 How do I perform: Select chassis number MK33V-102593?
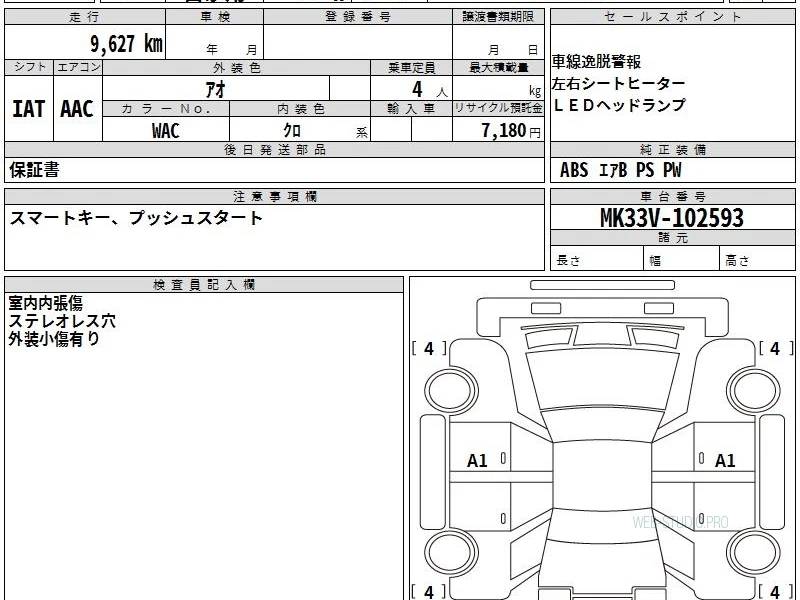tap(672, 218)
